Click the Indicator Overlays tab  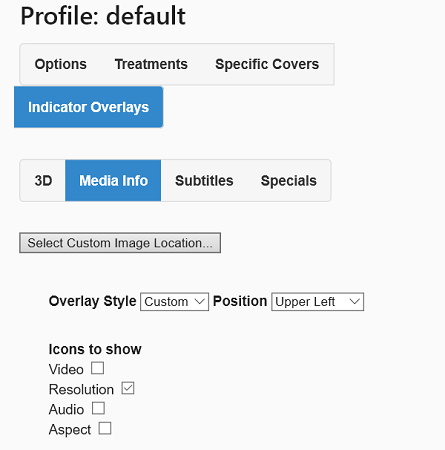(88, 107)
